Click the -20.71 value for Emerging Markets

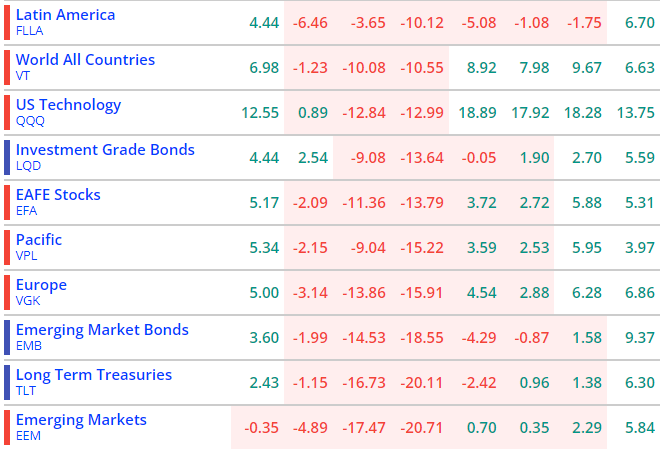(421, 427)
